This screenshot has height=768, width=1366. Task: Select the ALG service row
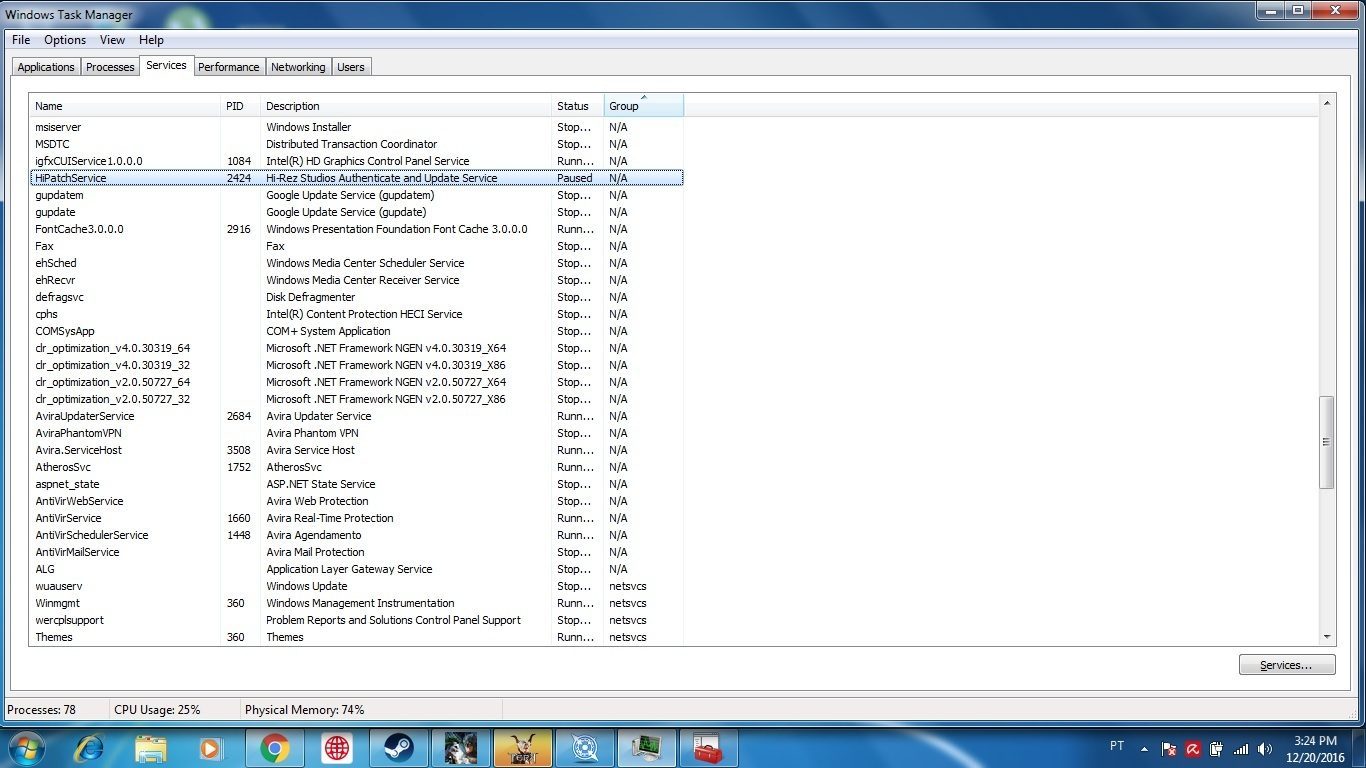click(x=357, y=569)
